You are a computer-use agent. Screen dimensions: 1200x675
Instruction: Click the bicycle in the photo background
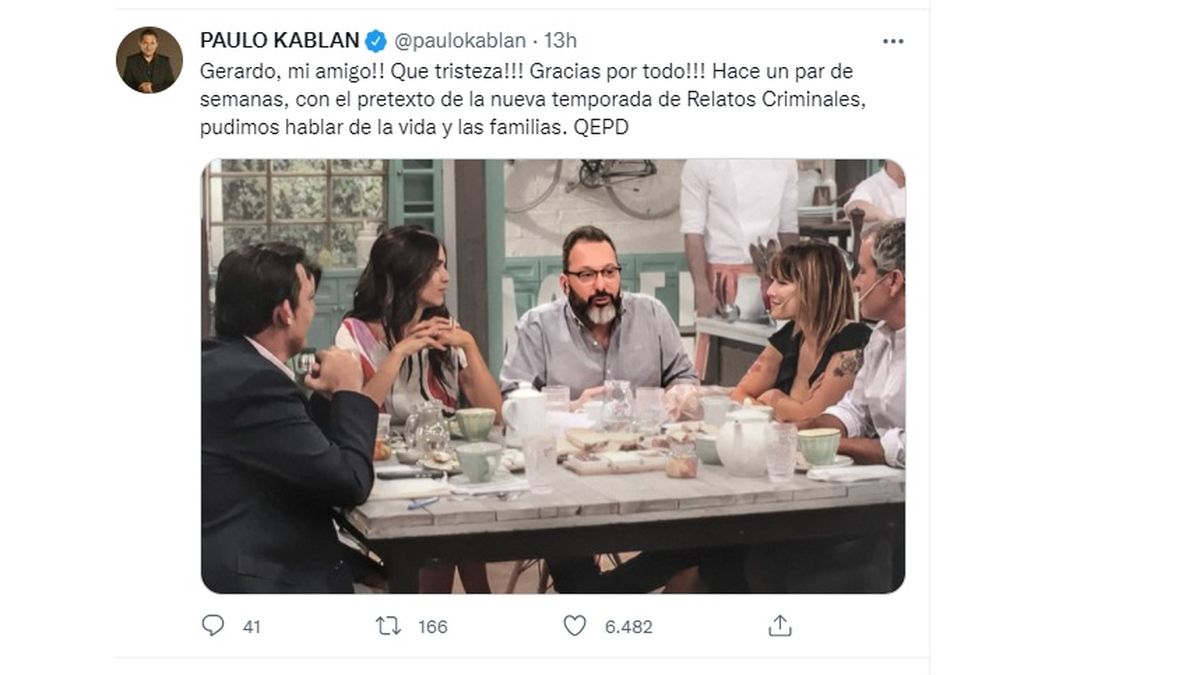click(600, 183)
